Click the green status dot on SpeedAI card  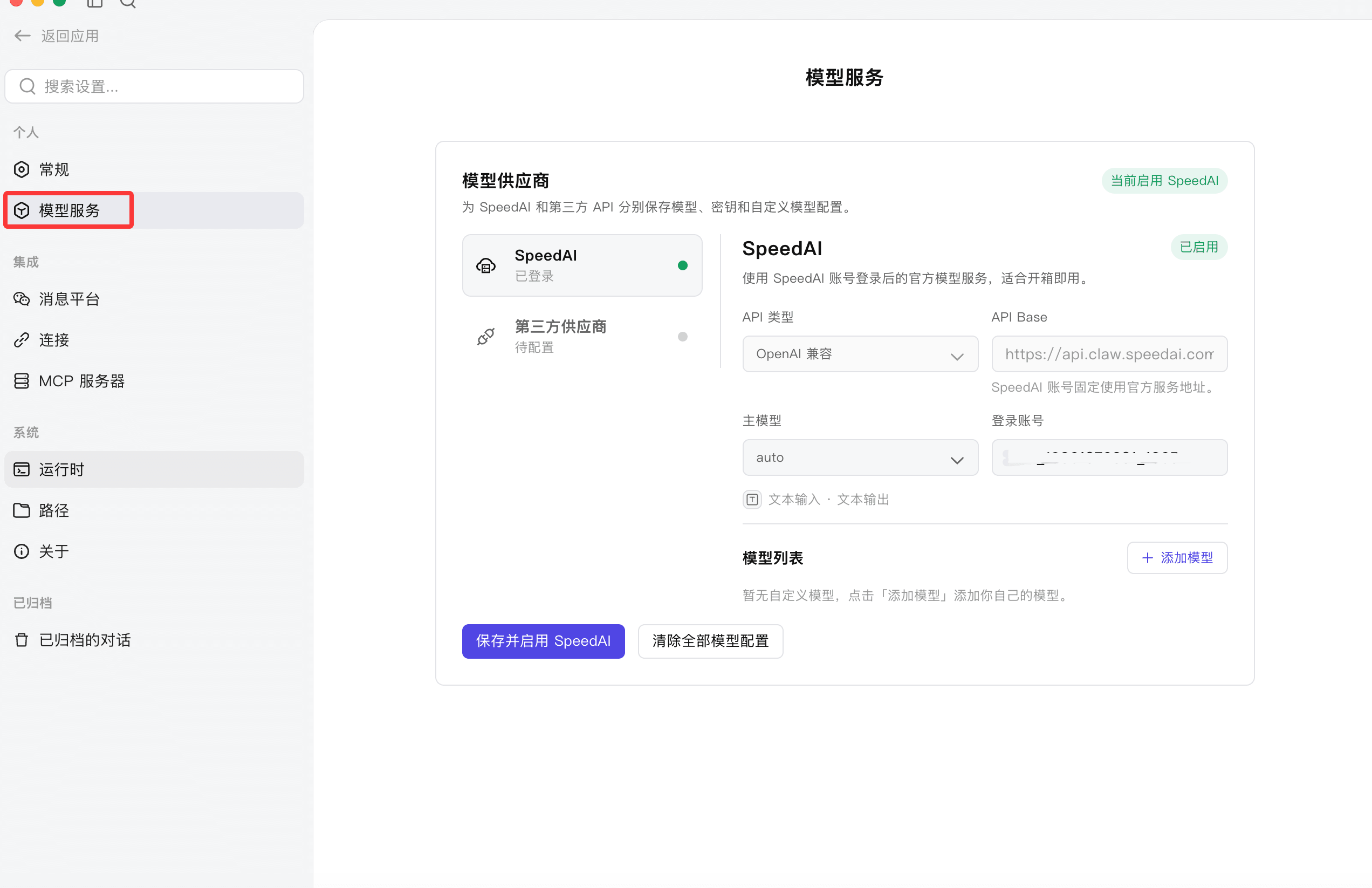(x=683, y=265)
